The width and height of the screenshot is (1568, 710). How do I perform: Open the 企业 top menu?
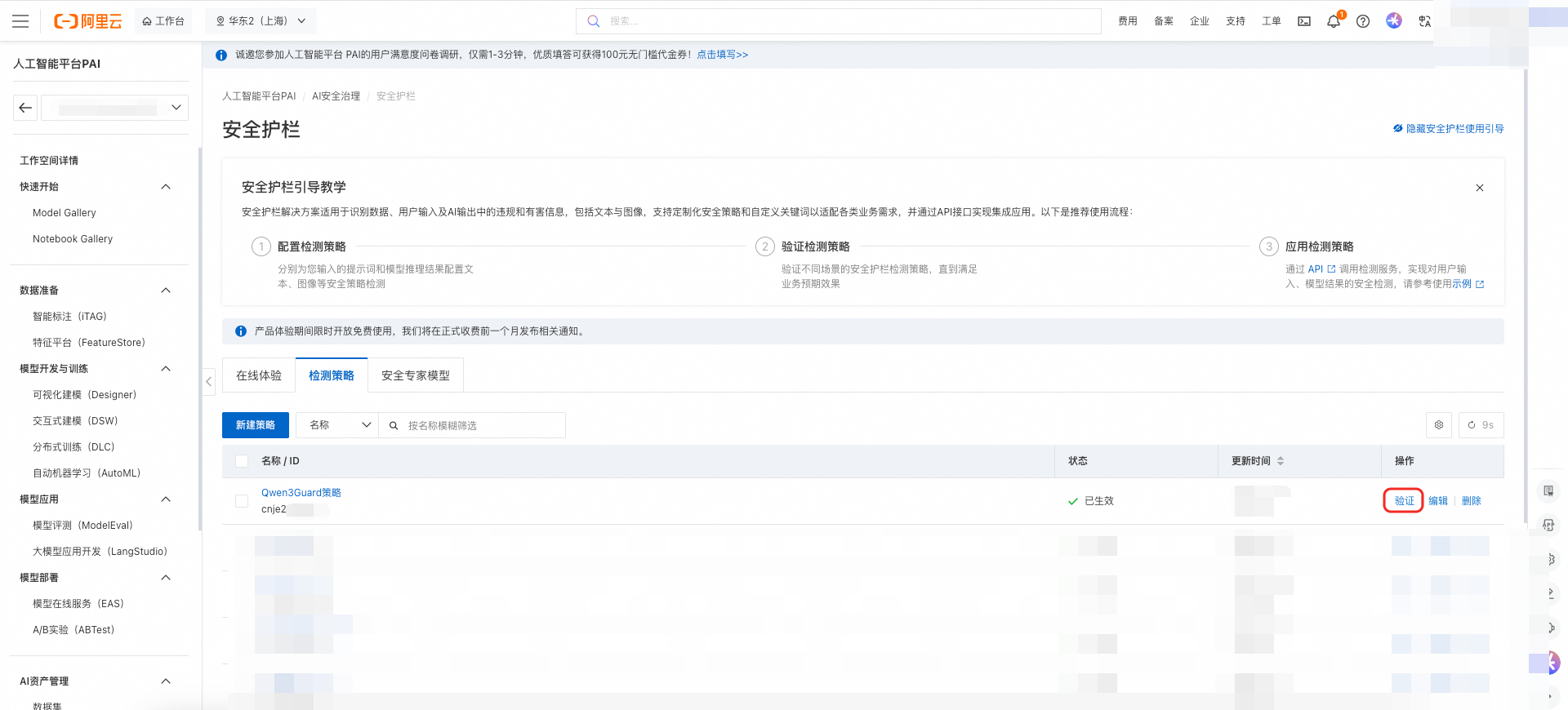(x=1200, y=21)
